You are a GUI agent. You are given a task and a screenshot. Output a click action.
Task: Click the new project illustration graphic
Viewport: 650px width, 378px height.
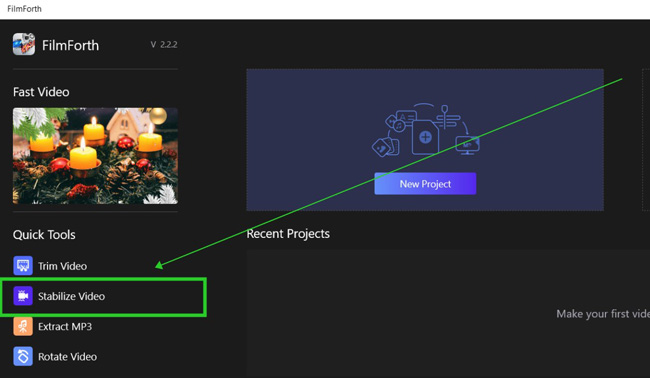click(426, 130)
